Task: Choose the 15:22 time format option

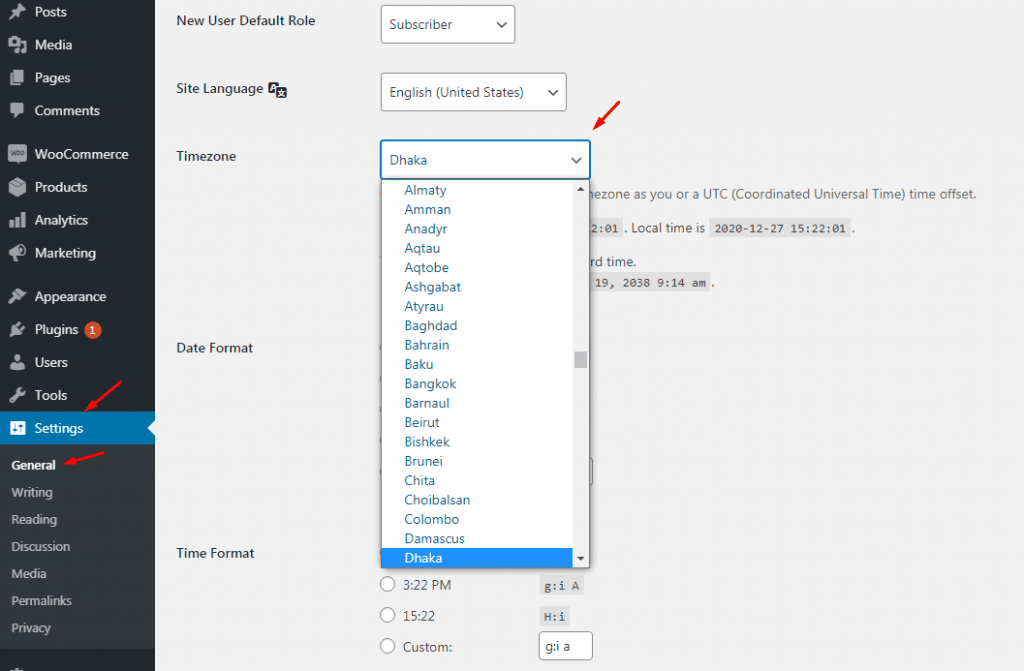Action: click(388, 616)
